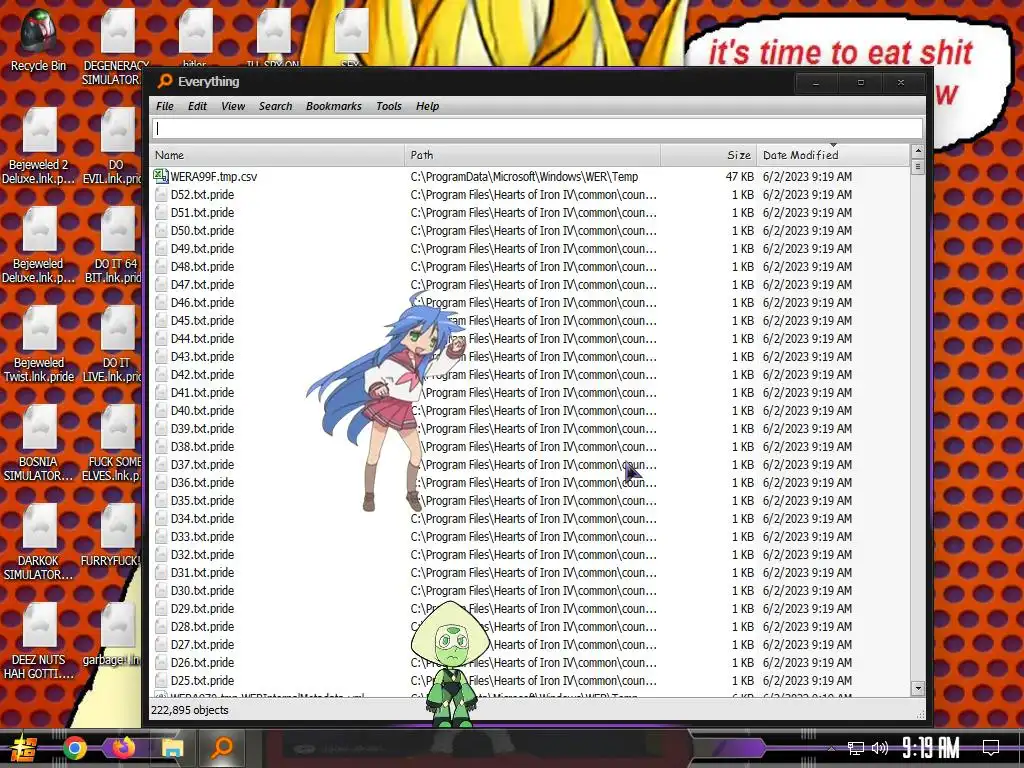Open DO EVIL.lnk desktop icon

click(x=115, y=146)
